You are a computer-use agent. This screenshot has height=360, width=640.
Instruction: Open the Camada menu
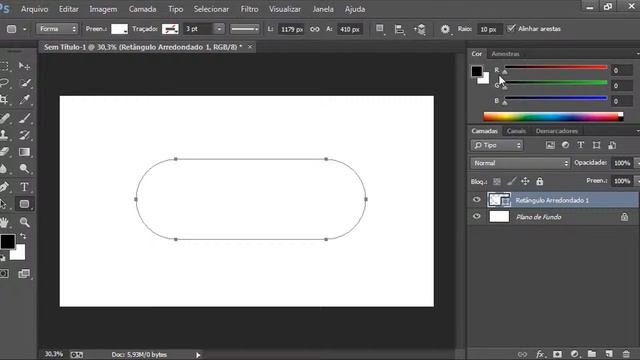point(142,9)
